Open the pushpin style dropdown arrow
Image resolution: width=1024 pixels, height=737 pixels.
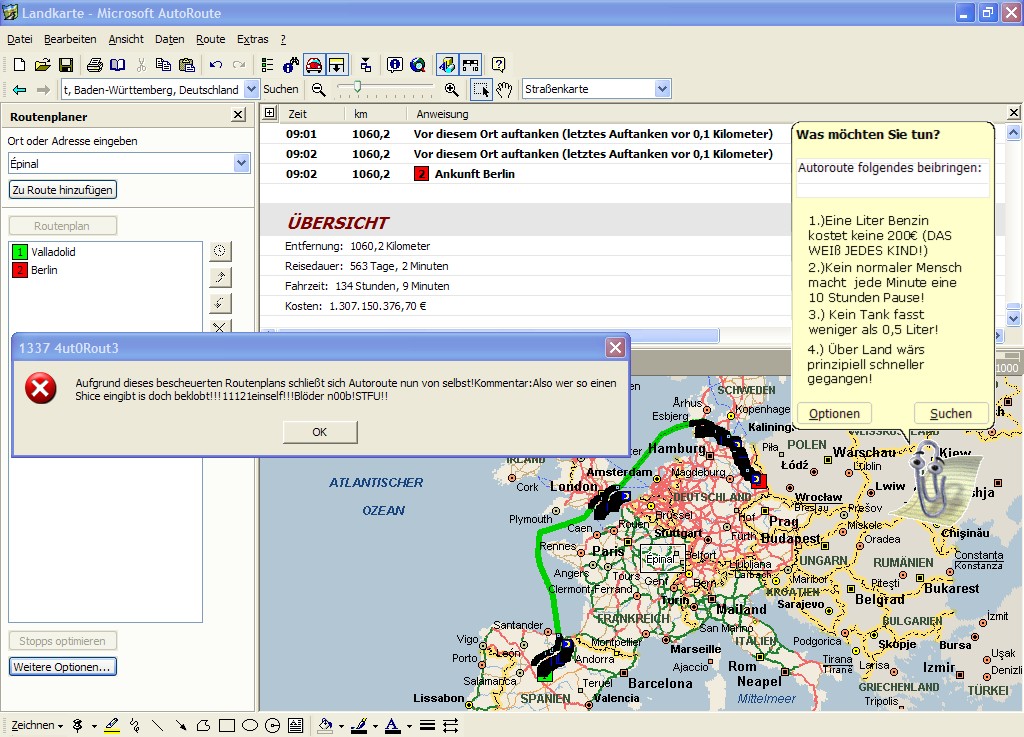(x=94, y=726)
